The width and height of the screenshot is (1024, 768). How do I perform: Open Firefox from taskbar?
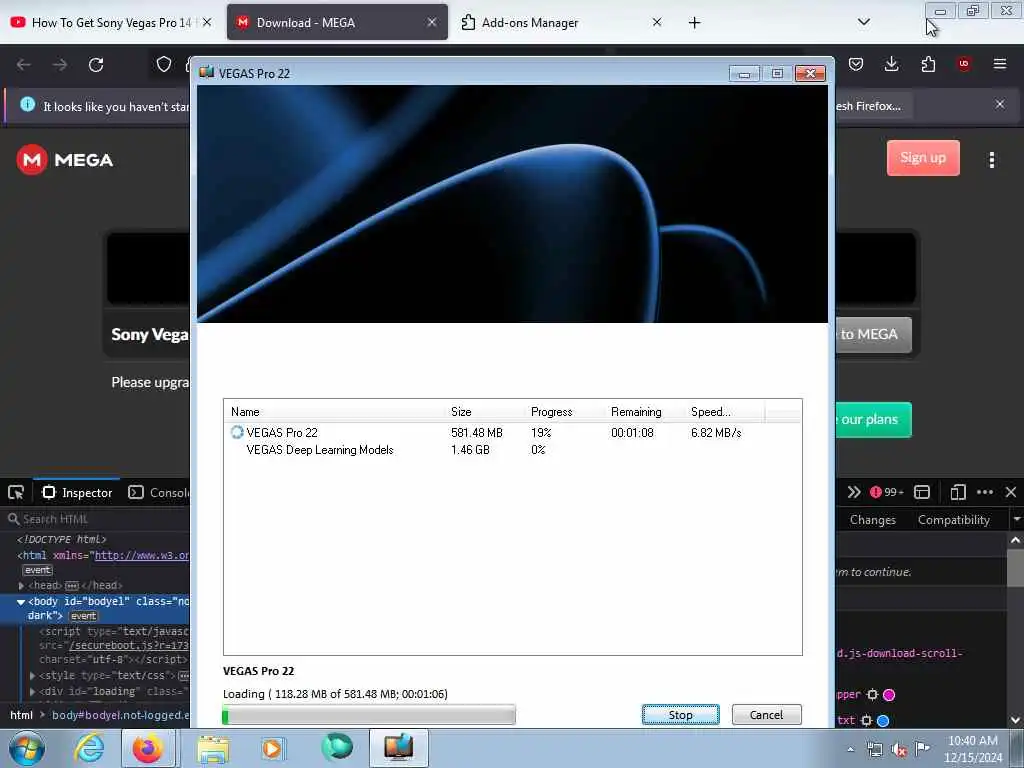pyautogui.click(x=148, y=748)
